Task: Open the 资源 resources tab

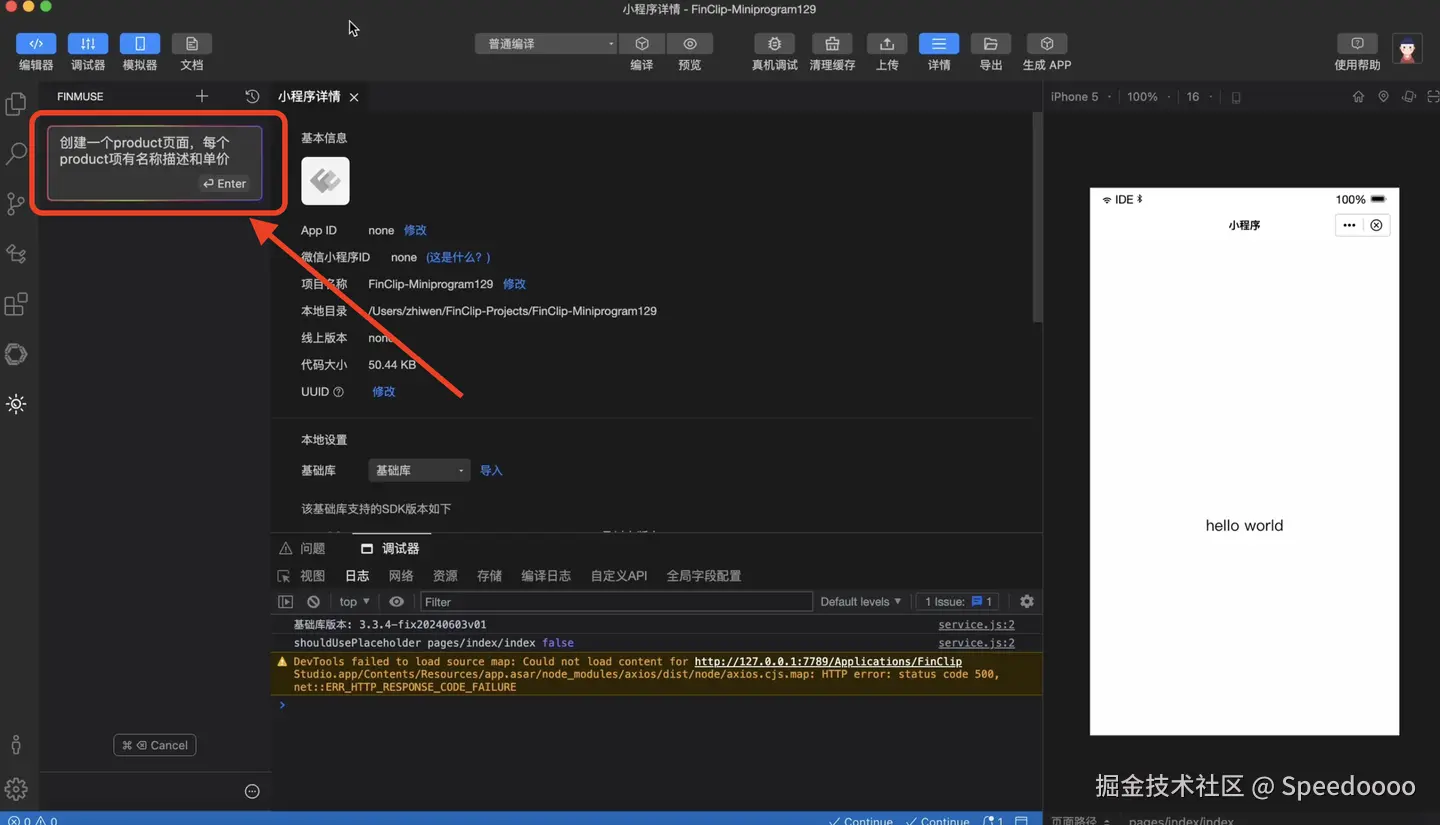Action: click(x=445, y=576)
